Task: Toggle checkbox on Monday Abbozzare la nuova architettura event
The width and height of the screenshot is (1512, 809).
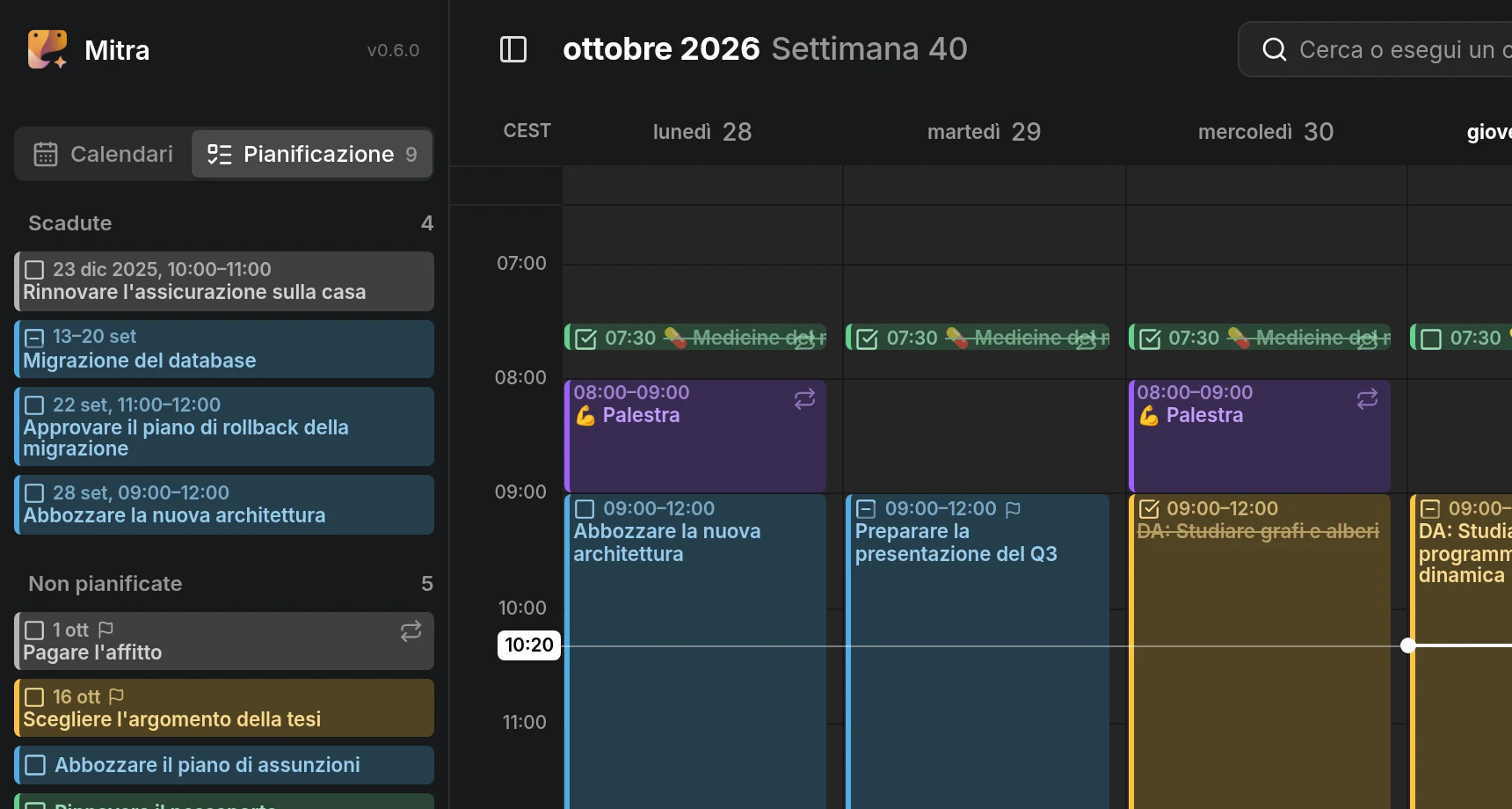Action: click(585, 509)
